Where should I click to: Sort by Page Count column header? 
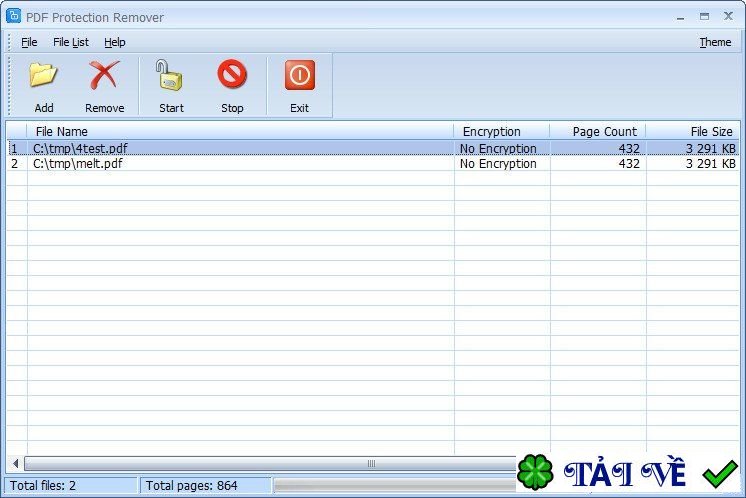tap(598, 131)
